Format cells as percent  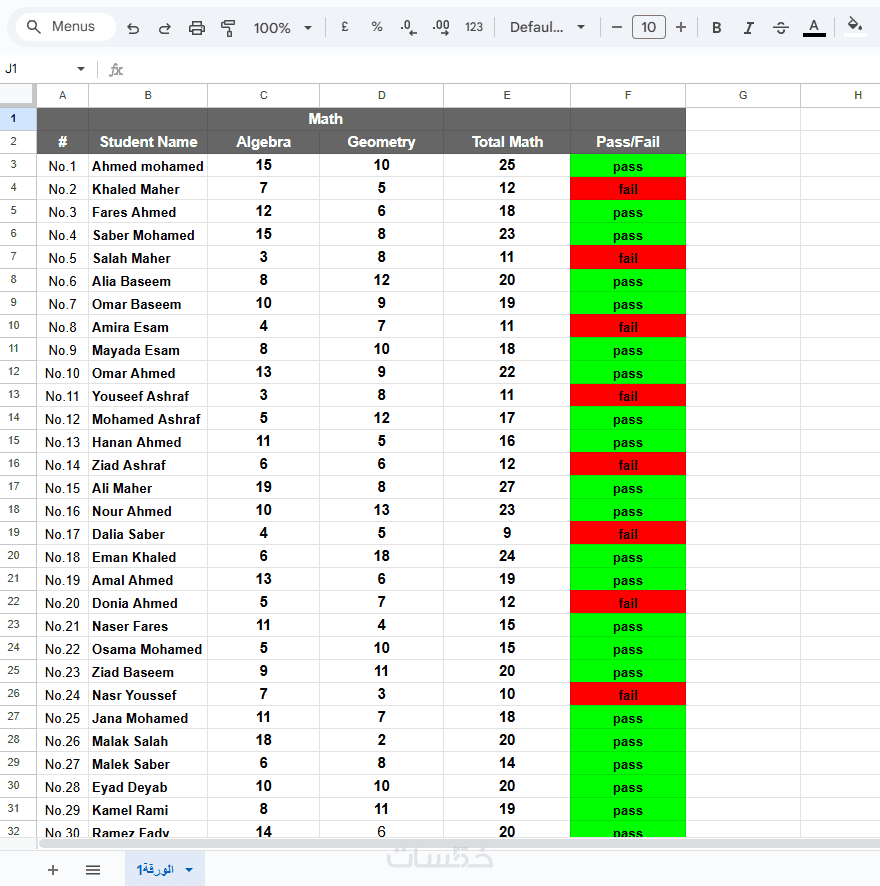tap(377, 27)
